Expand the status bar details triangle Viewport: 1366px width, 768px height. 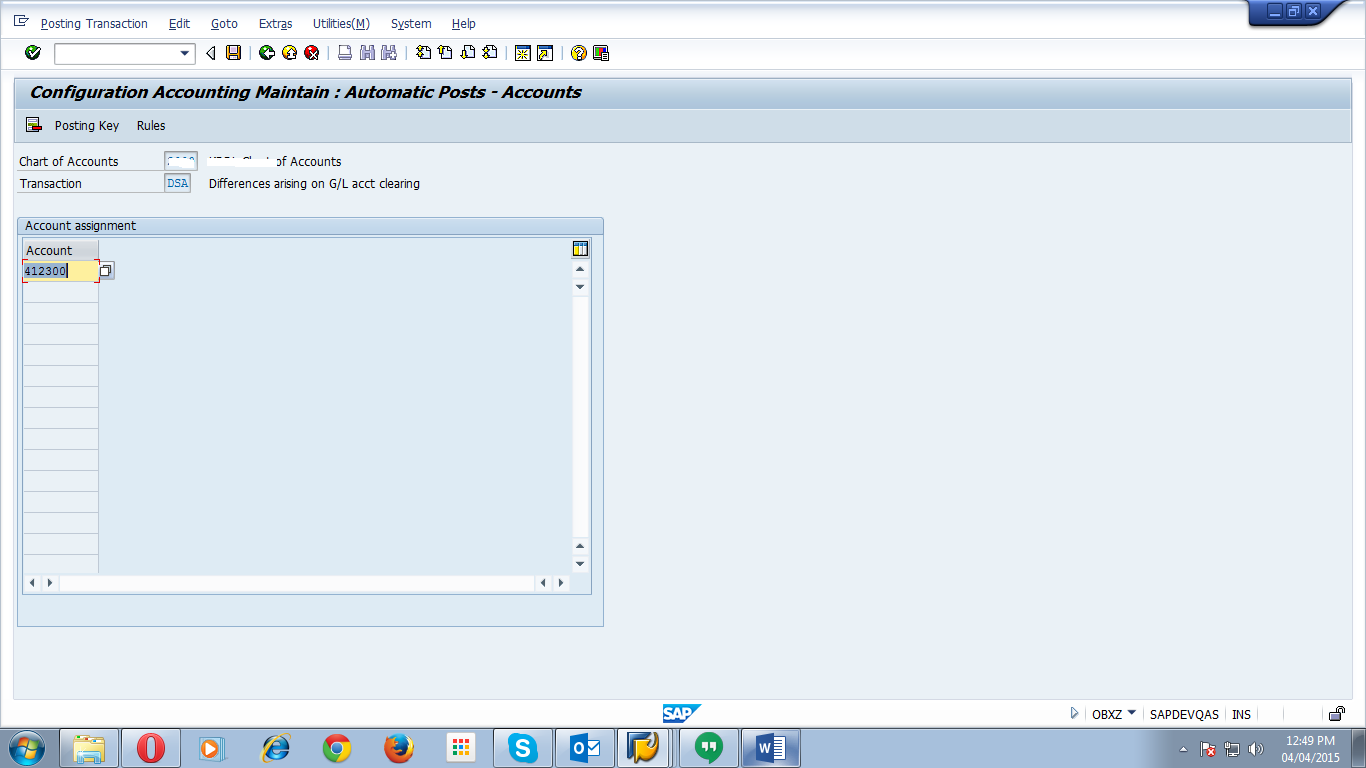(1075, 713)
